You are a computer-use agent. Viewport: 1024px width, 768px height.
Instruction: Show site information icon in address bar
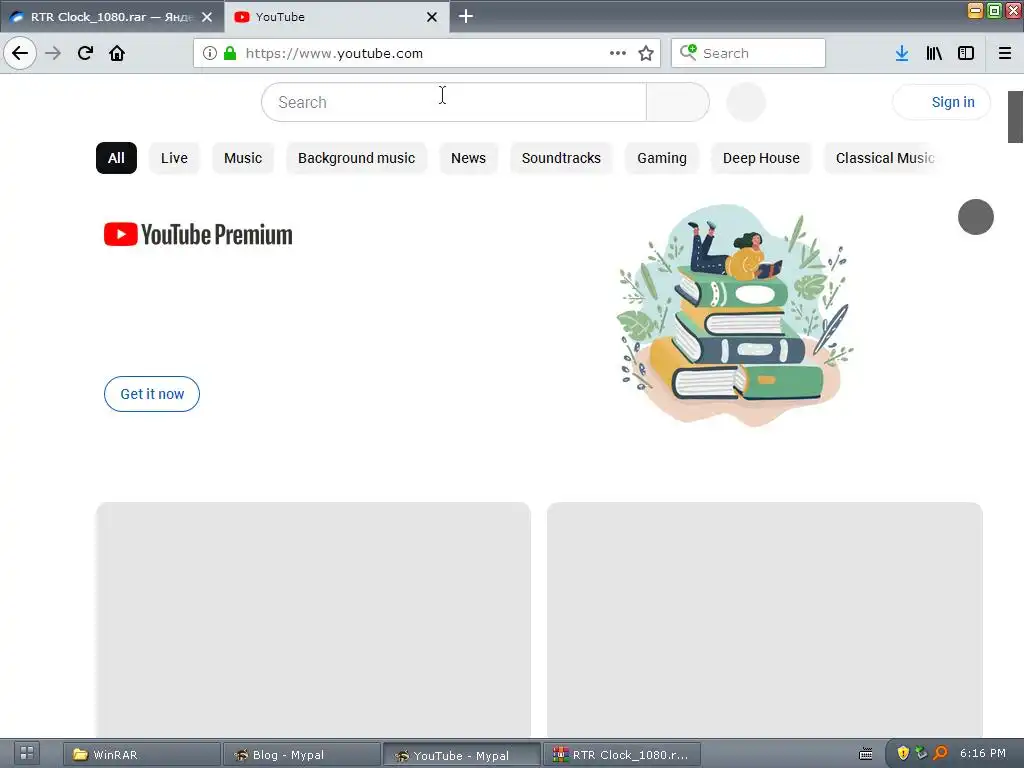coord(209,53)
